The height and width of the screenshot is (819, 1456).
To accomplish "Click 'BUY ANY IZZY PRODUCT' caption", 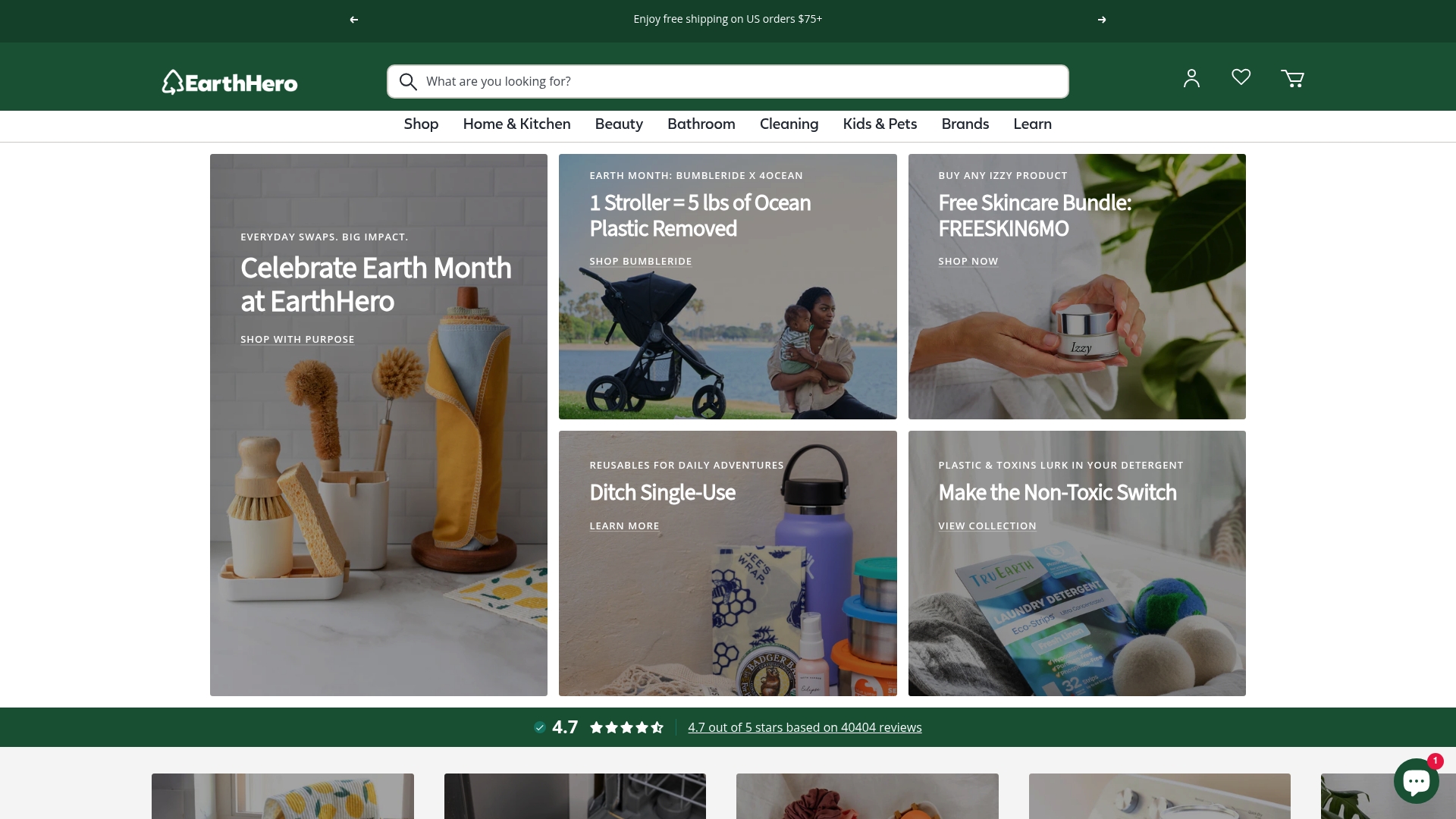I will tap(1003, 176).
